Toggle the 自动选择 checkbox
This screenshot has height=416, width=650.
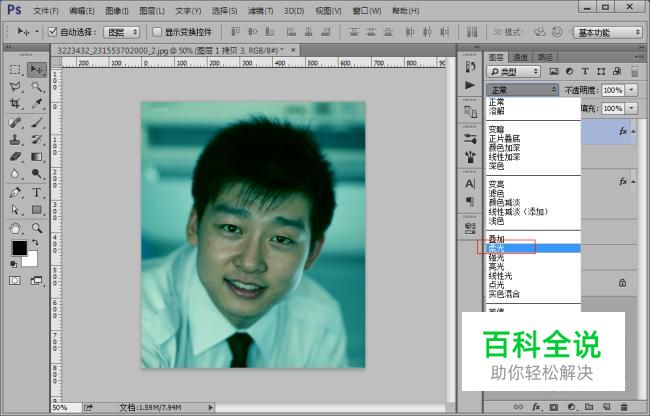pos(53,31)
